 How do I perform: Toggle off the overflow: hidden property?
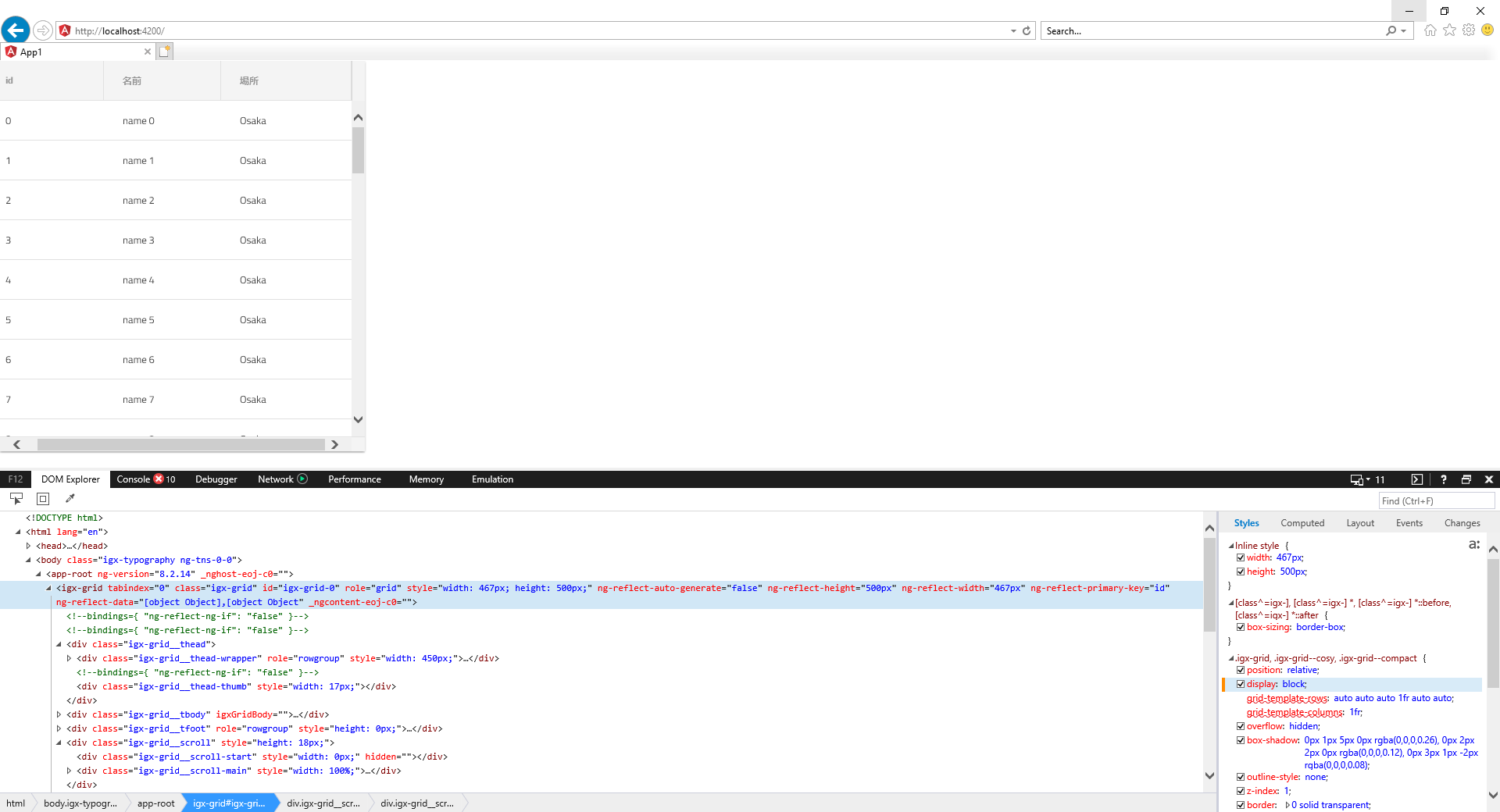click(1241, 726)
